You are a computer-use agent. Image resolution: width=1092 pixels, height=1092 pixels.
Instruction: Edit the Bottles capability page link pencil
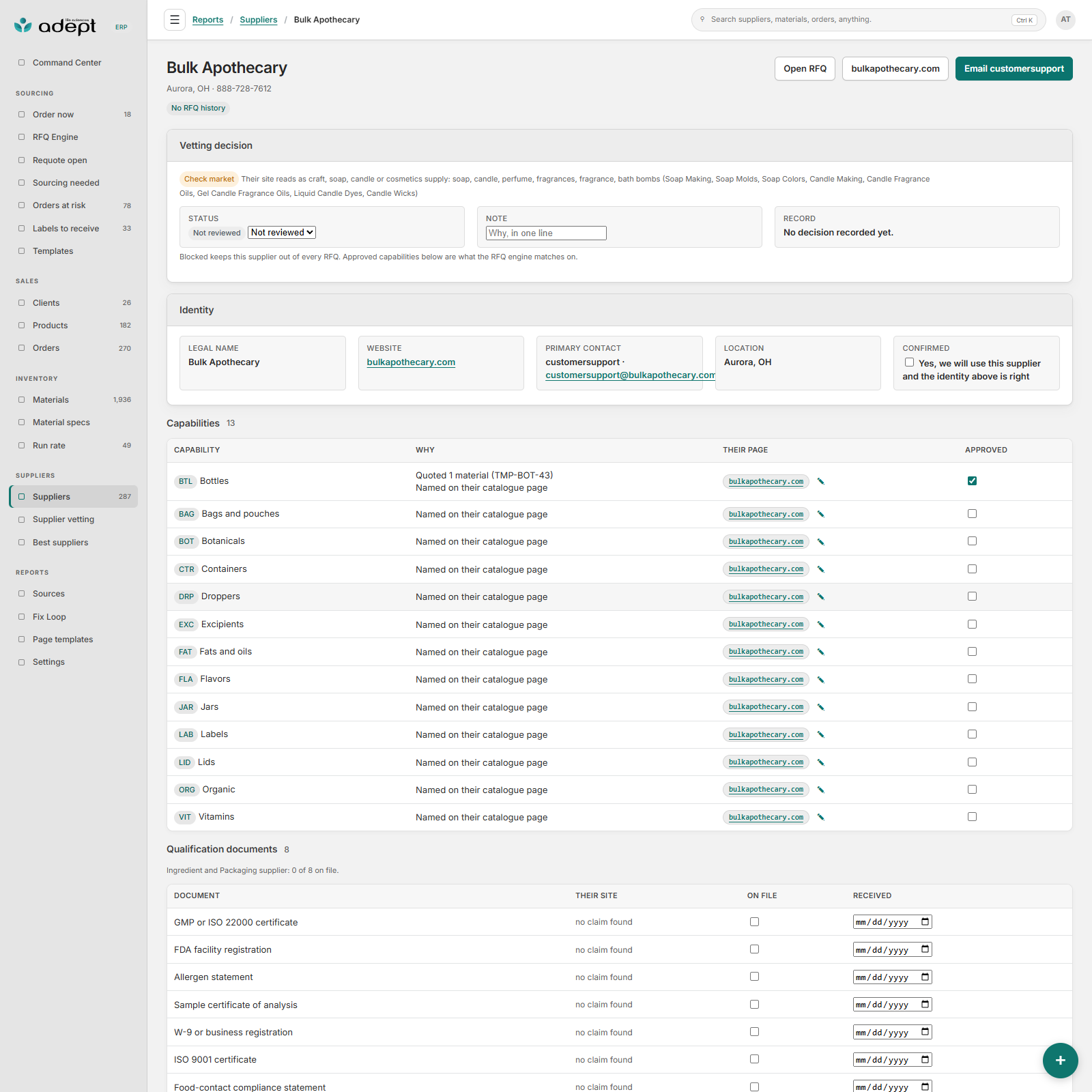click(821, 481)
